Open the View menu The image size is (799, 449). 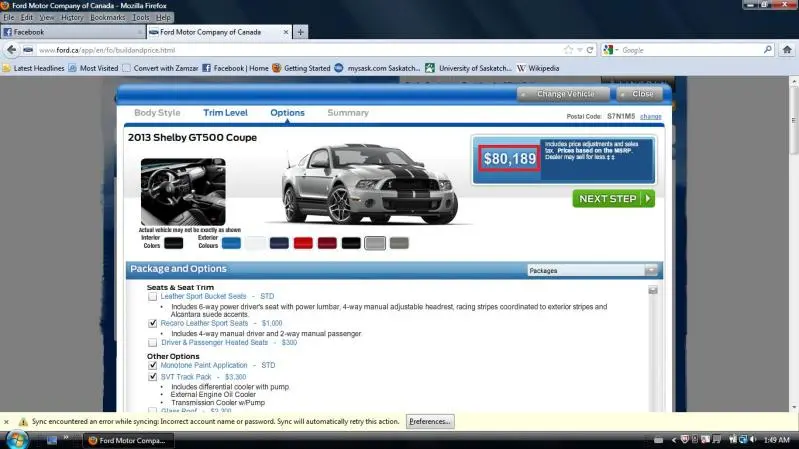coord(46,17)
